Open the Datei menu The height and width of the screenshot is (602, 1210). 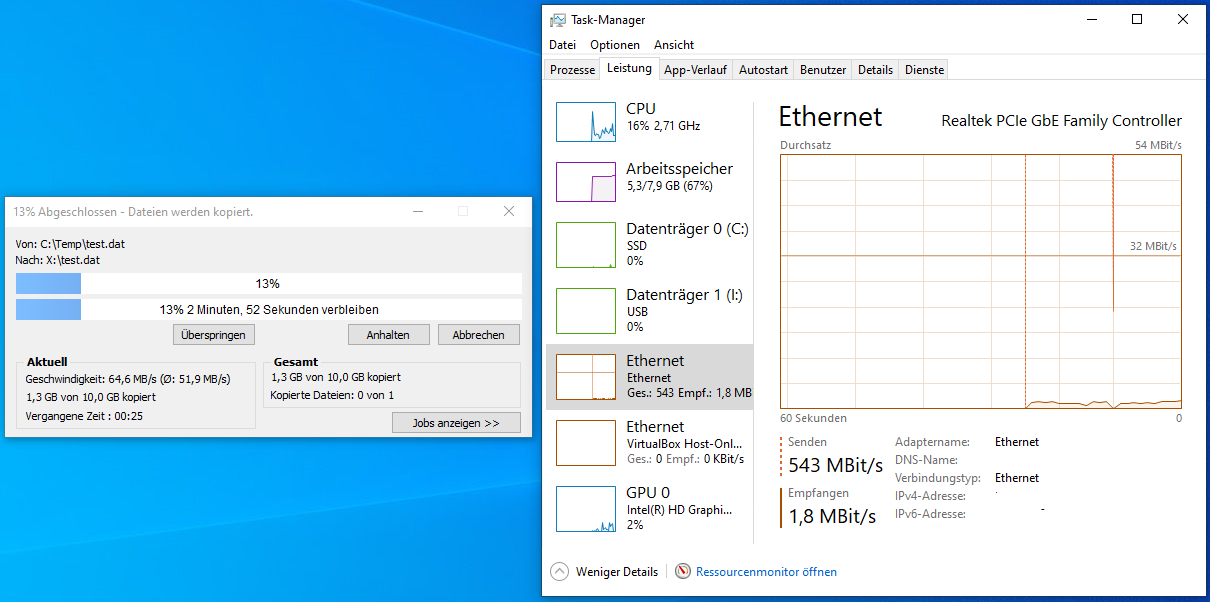[562, 45]
